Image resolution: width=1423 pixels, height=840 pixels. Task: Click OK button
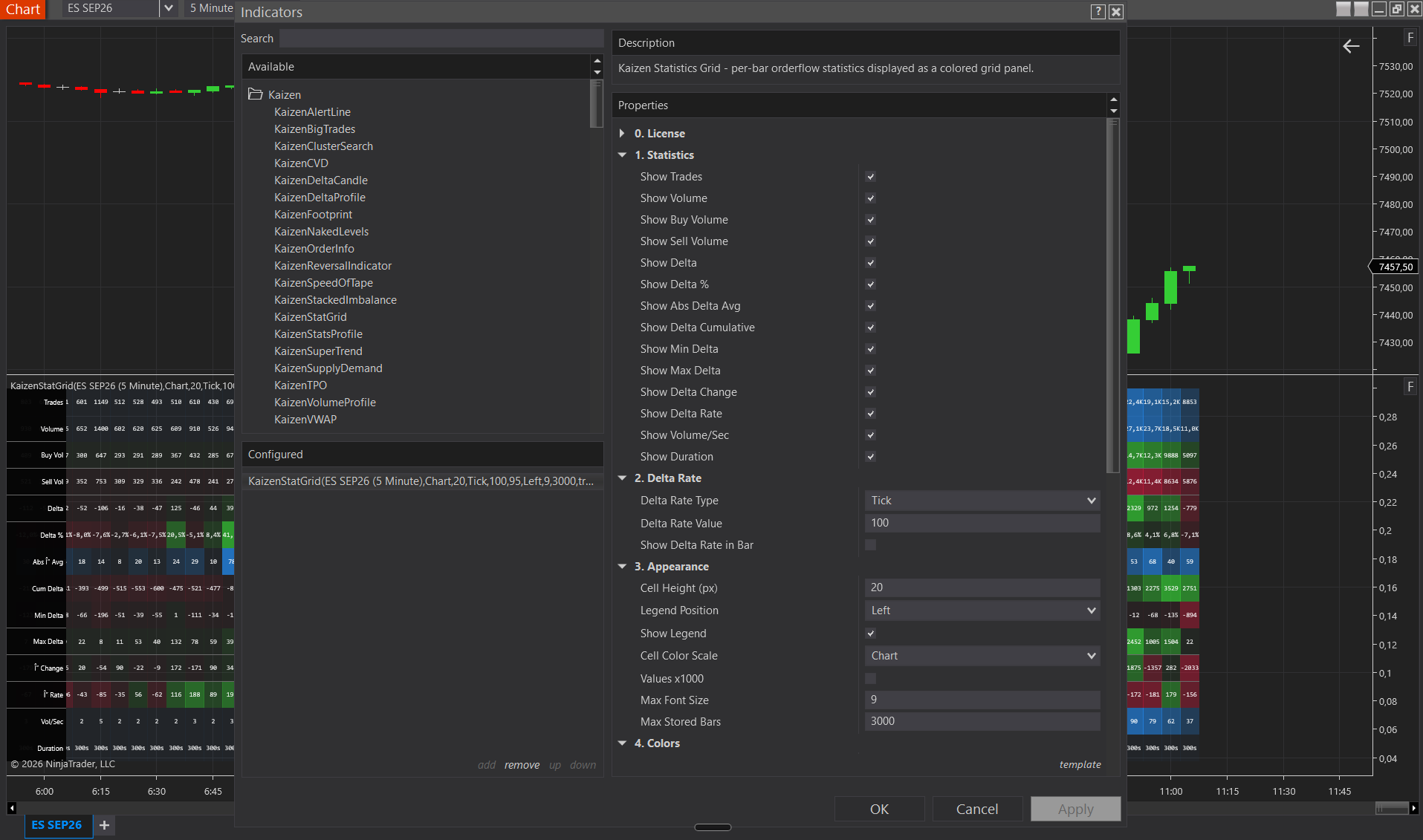pyautogui.click(x=879, y=809)
